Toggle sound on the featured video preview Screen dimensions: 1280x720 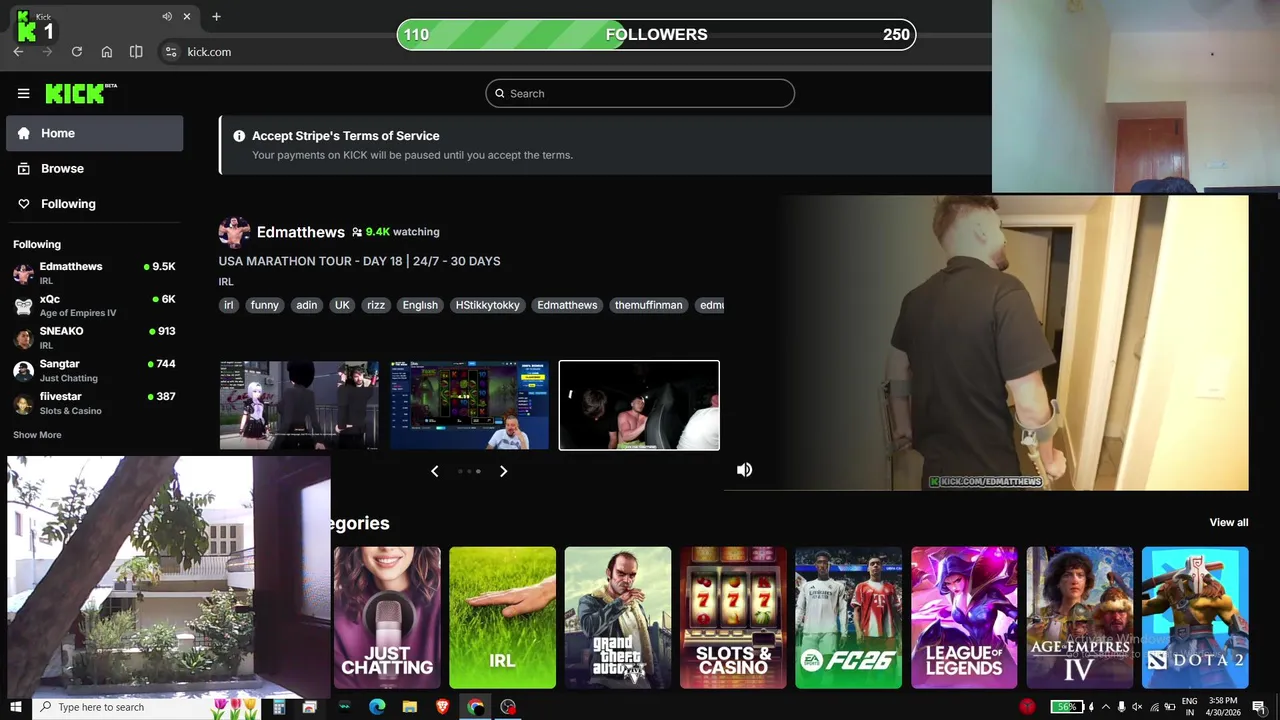pos(744,470)
